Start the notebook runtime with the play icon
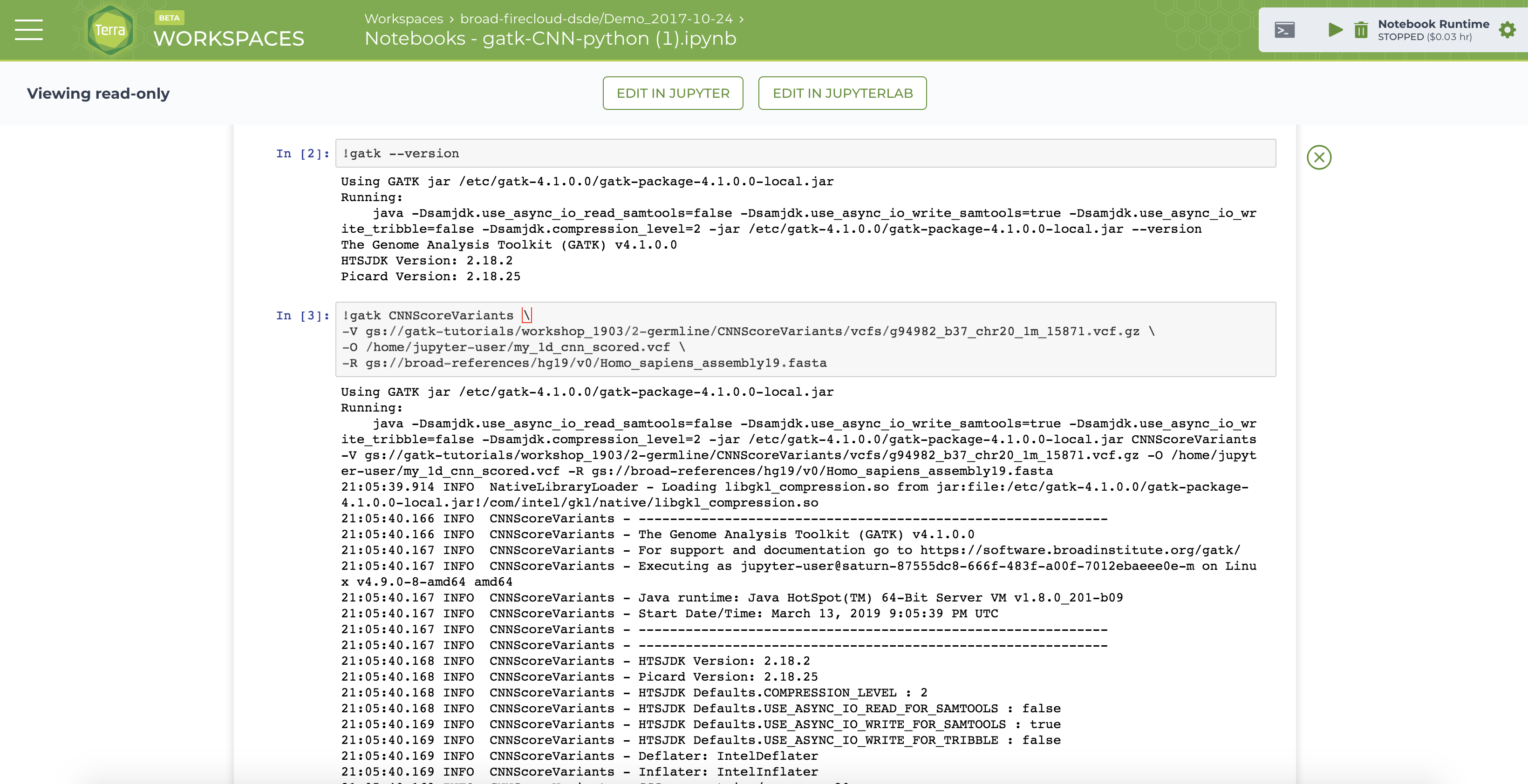Image resolution: width=1528 pixels, height=784 pixels. pyautogui.click(x=1335, y=30)
